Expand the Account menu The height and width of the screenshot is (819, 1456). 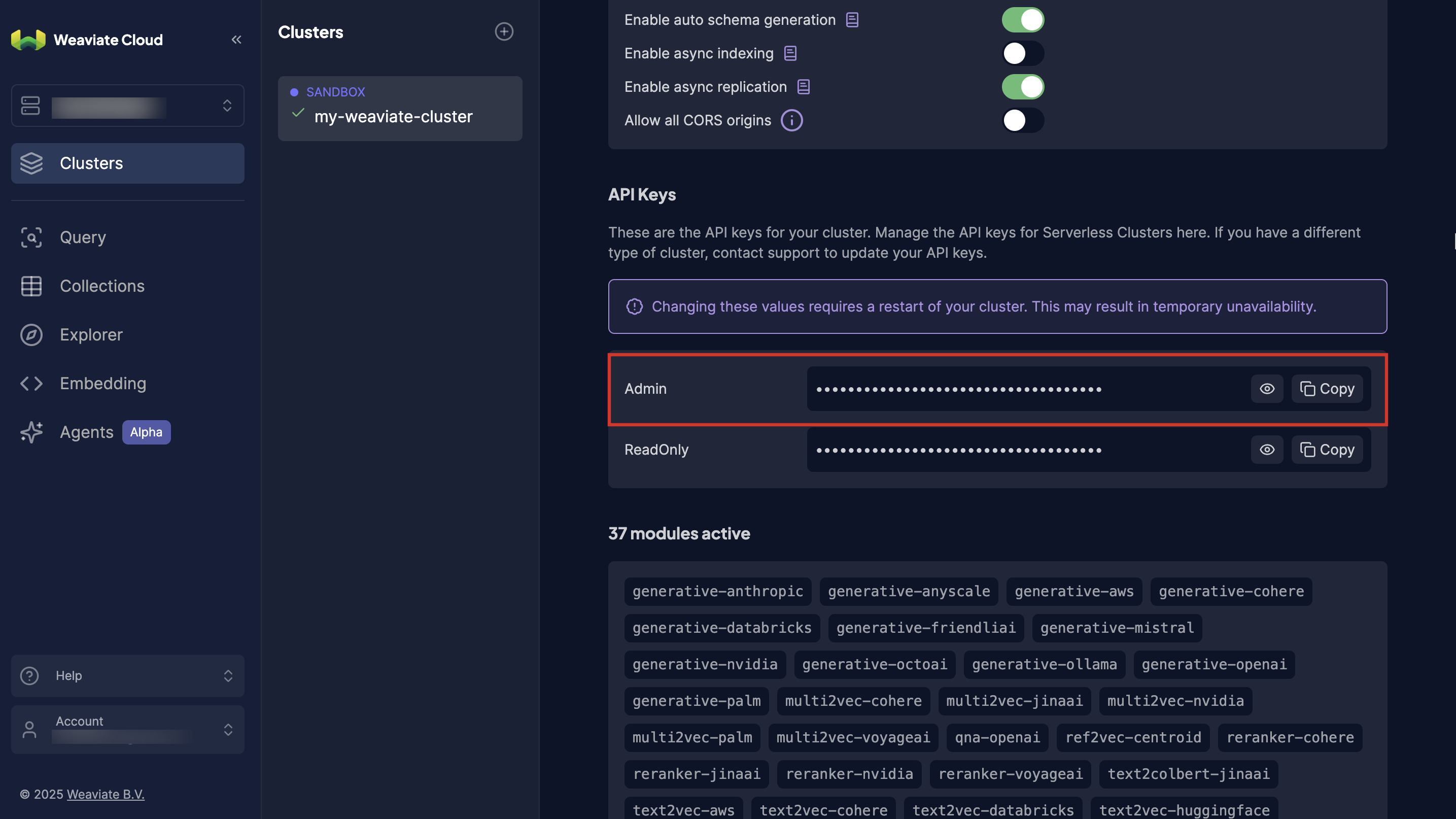coord(128,729)
